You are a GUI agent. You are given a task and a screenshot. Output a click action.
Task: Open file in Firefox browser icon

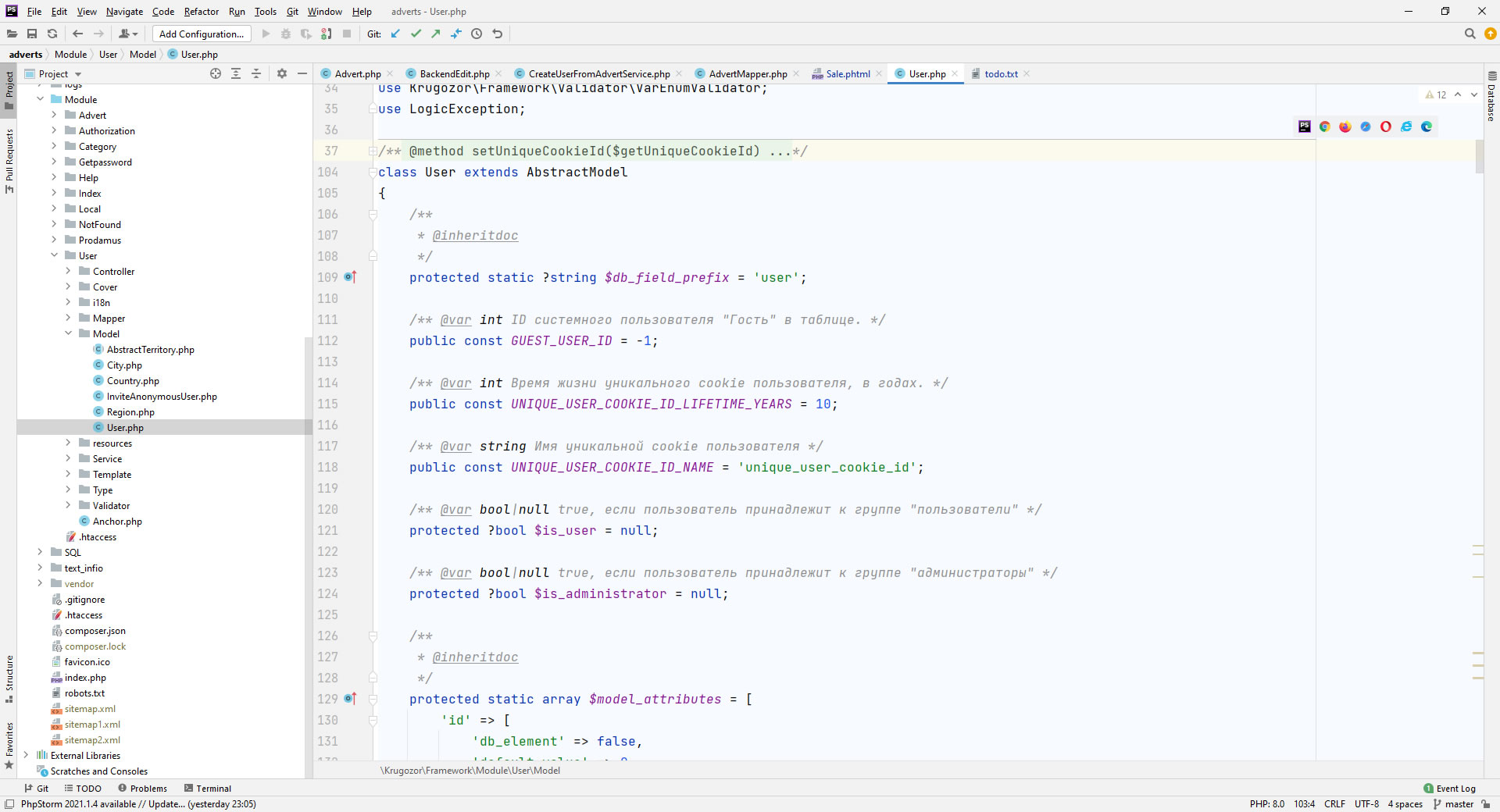pos(1345,126)
